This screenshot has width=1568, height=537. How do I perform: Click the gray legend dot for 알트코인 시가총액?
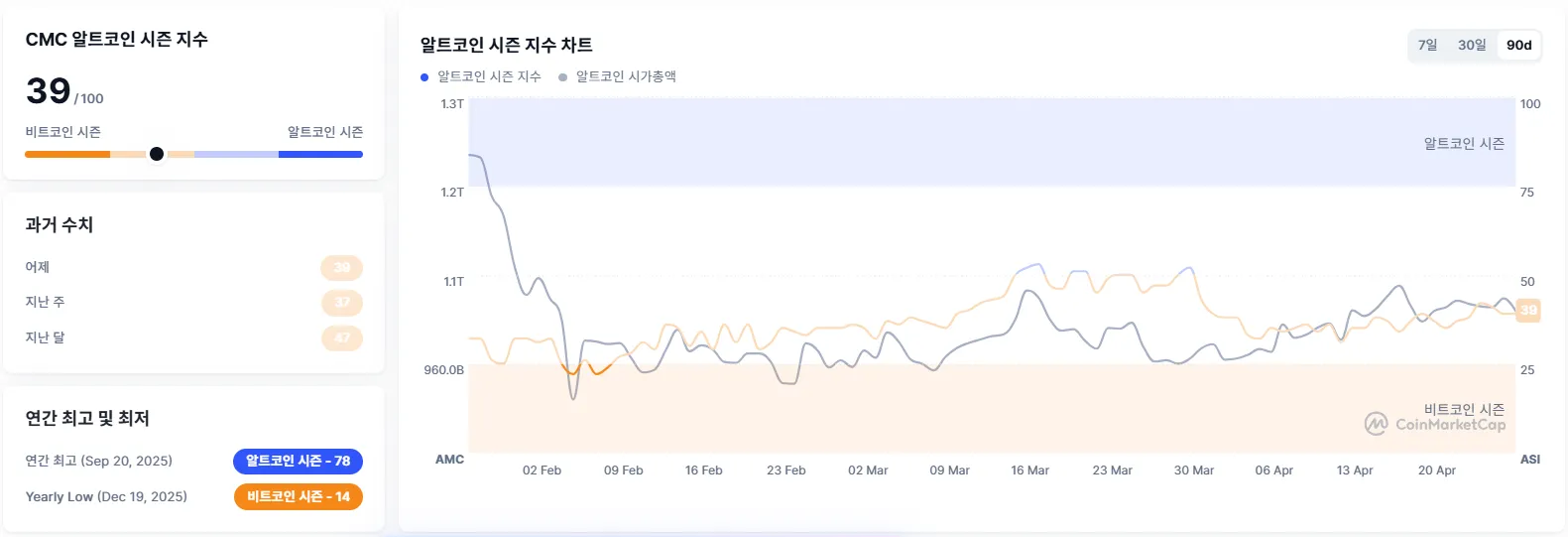(563, 76)
